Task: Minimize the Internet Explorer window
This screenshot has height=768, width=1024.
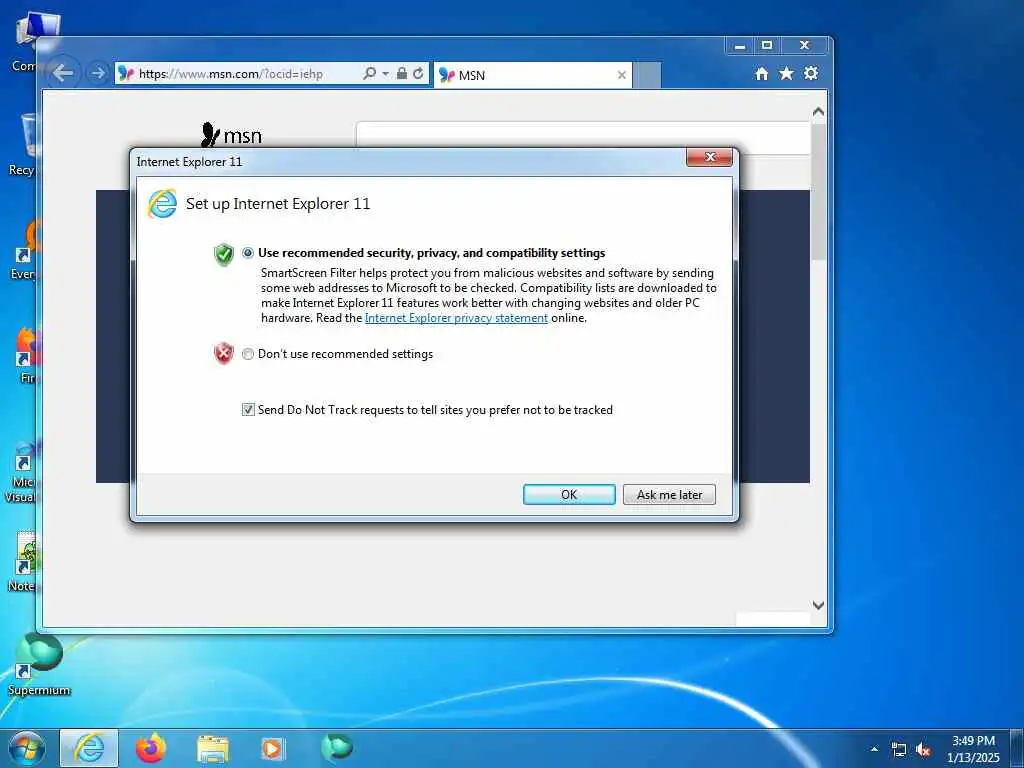Action: tap(739, 46)
